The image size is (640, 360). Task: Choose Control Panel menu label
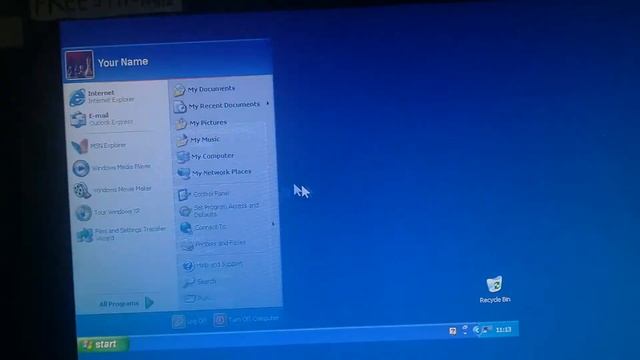tap(211, 194)
